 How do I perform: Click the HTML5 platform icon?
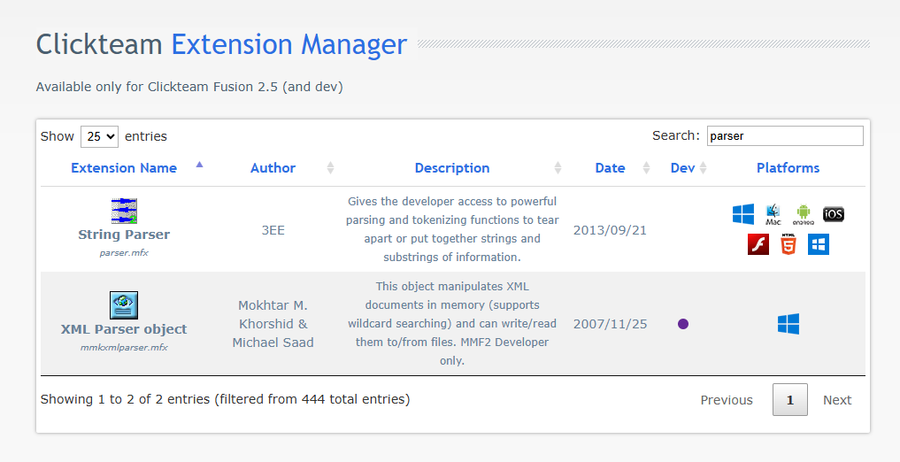click(x=788, y=244)
